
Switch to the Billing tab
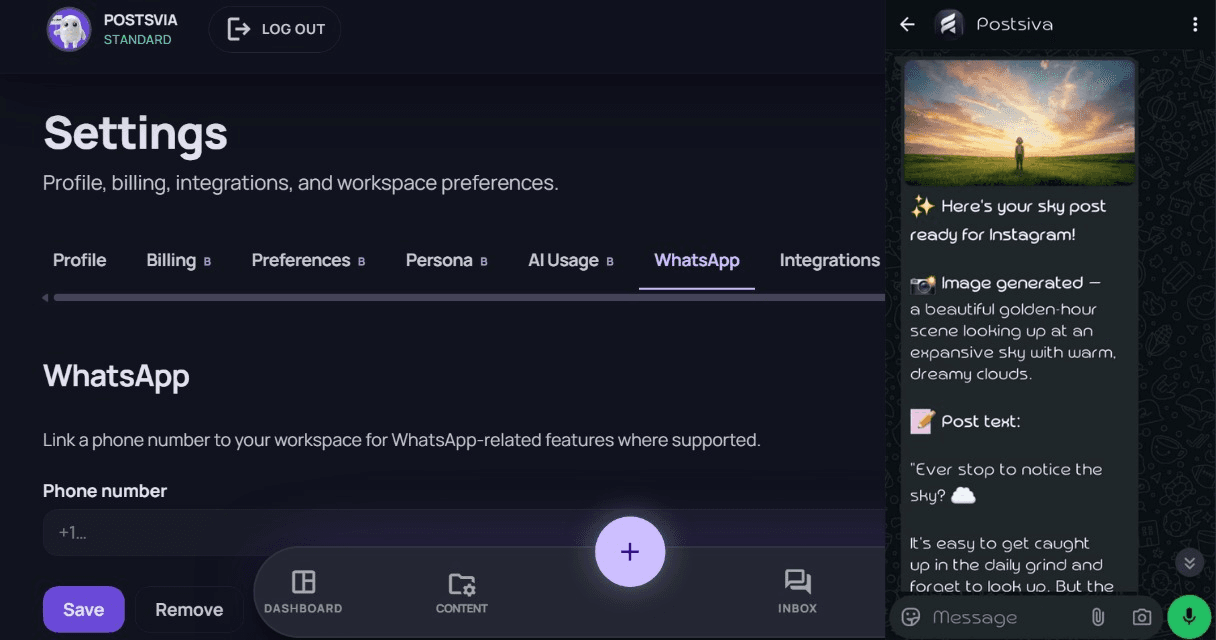pos(172,260)
